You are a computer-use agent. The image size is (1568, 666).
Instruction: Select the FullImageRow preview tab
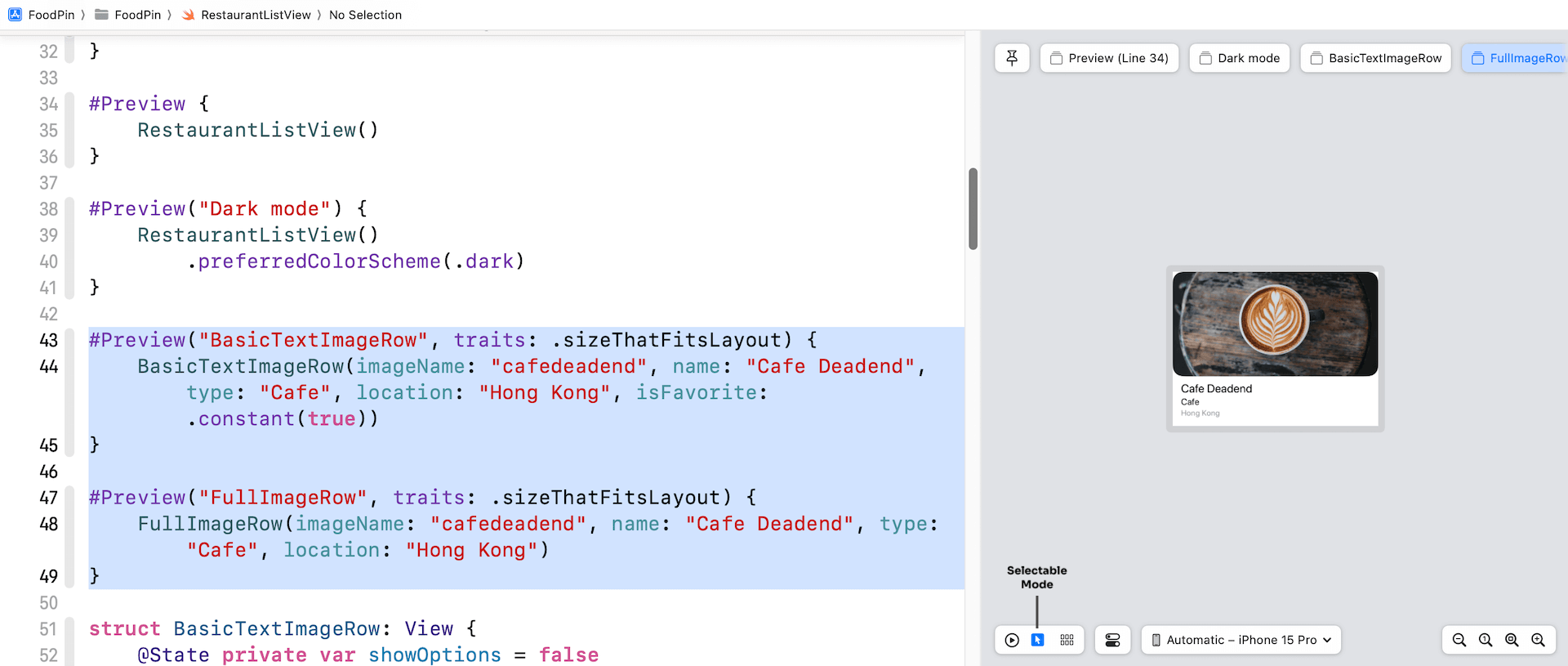(1517, 58)
